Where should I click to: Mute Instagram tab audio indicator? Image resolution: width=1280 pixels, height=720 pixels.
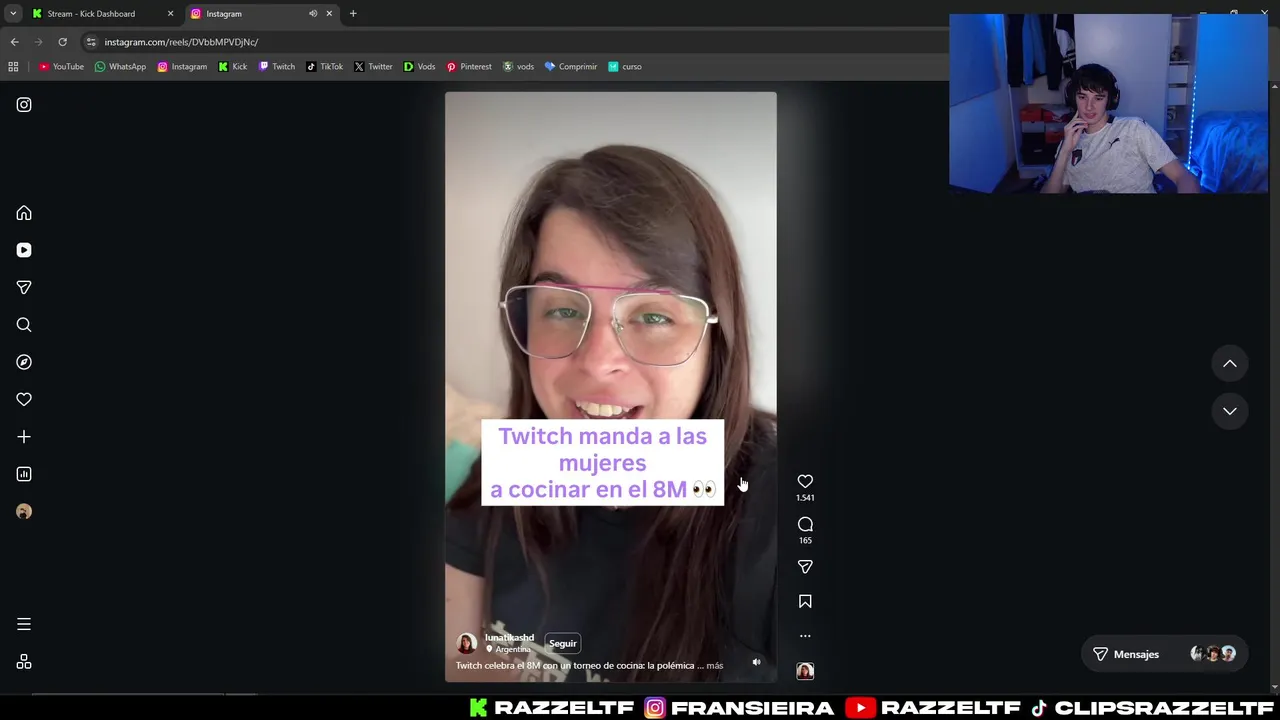pos(313,14)
